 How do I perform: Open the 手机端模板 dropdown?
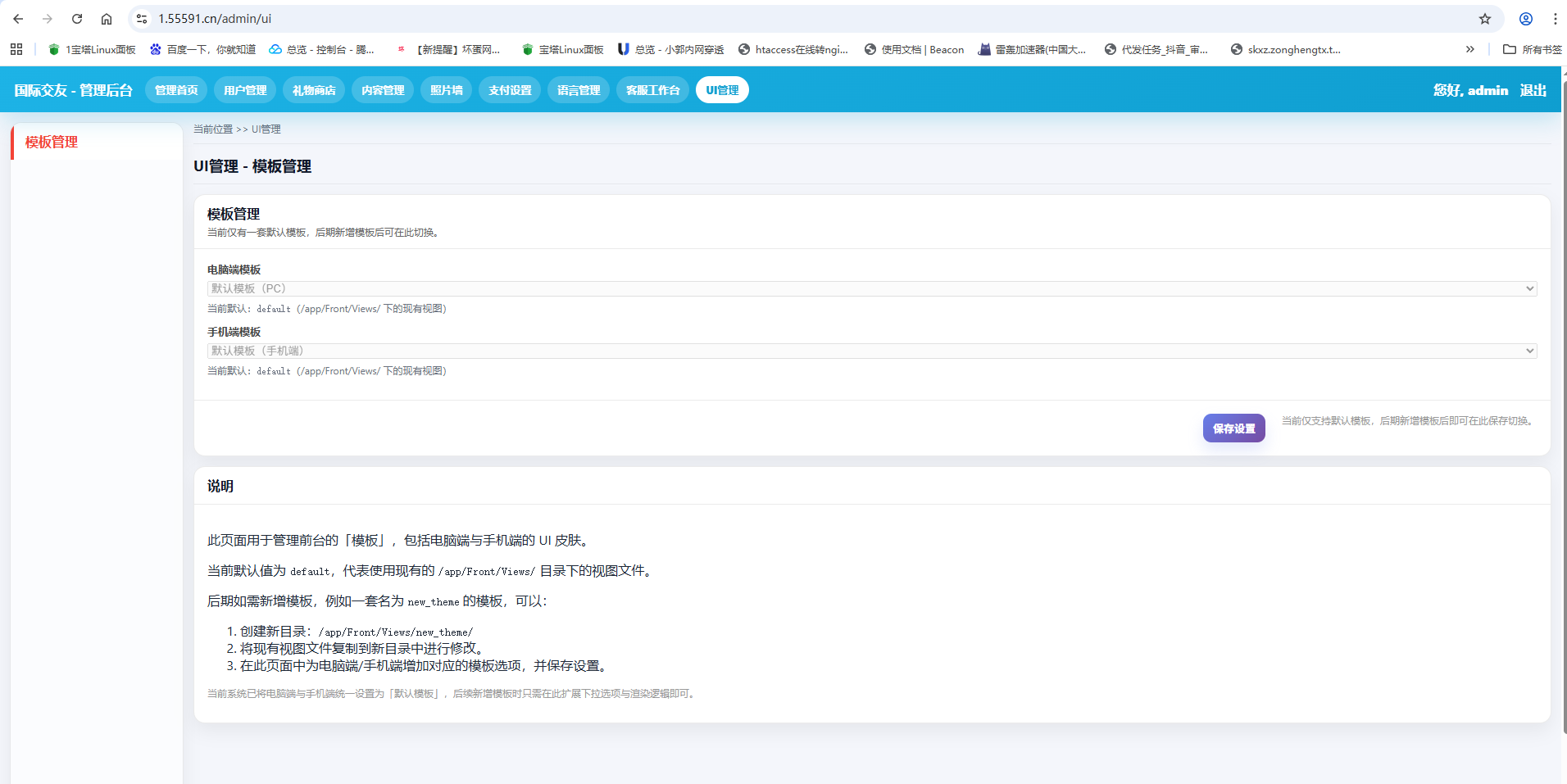pos(871,351)
